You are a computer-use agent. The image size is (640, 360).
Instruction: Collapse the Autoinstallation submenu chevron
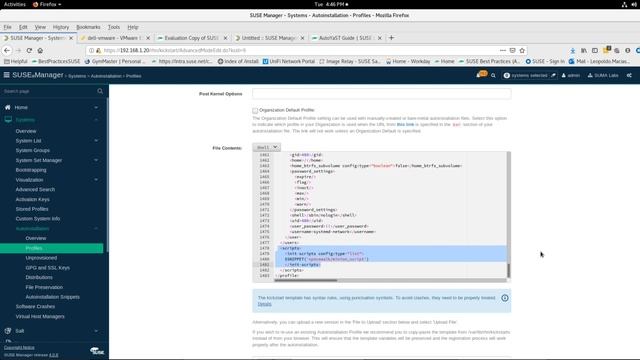click(x=96, y=229)
